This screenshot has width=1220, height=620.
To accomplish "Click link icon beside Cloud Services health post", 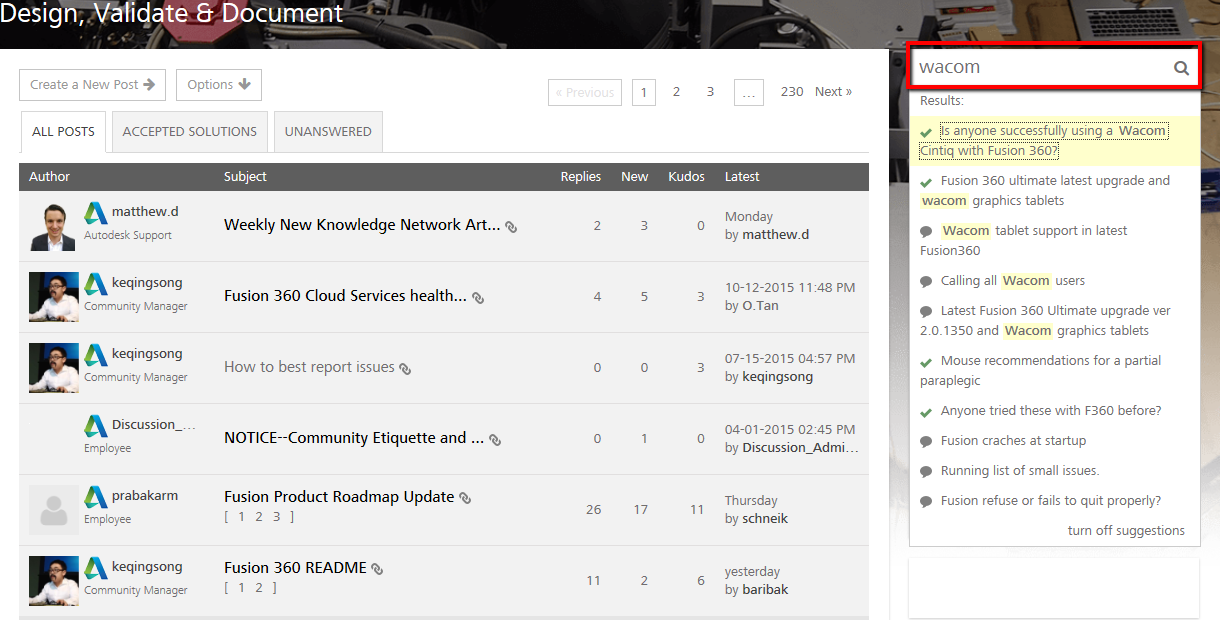I will click(x=478, y=298).
